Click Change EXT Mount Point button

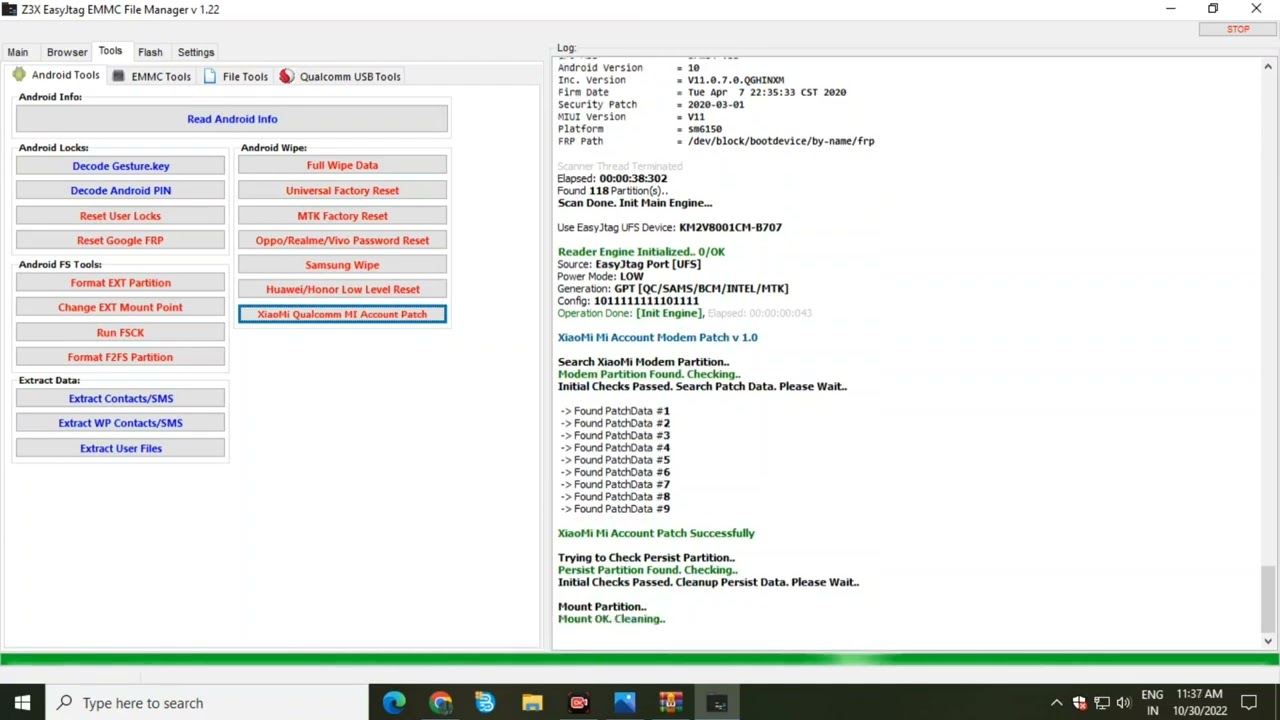120,307
